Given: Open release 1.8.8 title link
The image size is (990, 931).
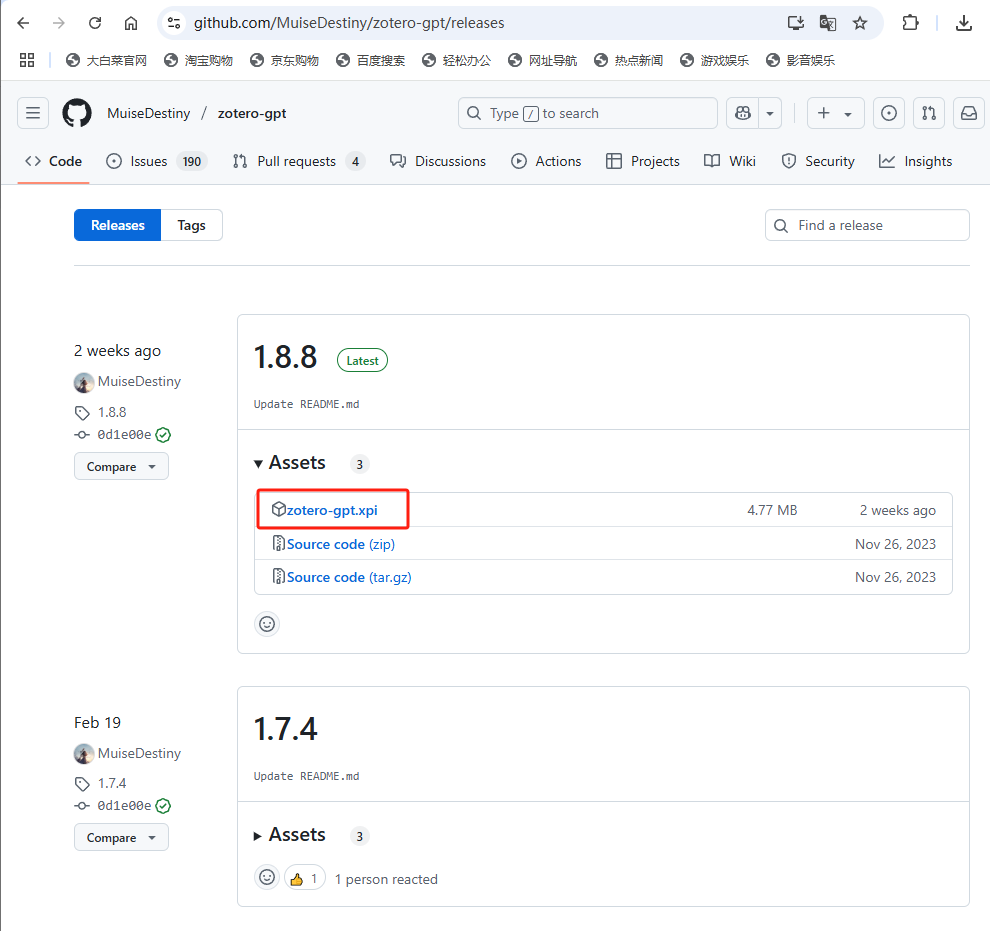Looking at the screenshot, I should (x=285, y=357).
